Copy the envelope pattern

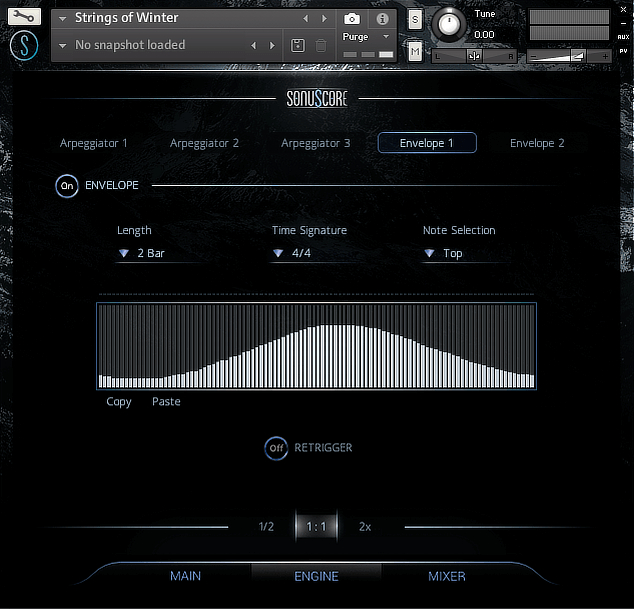click(118, 402)
